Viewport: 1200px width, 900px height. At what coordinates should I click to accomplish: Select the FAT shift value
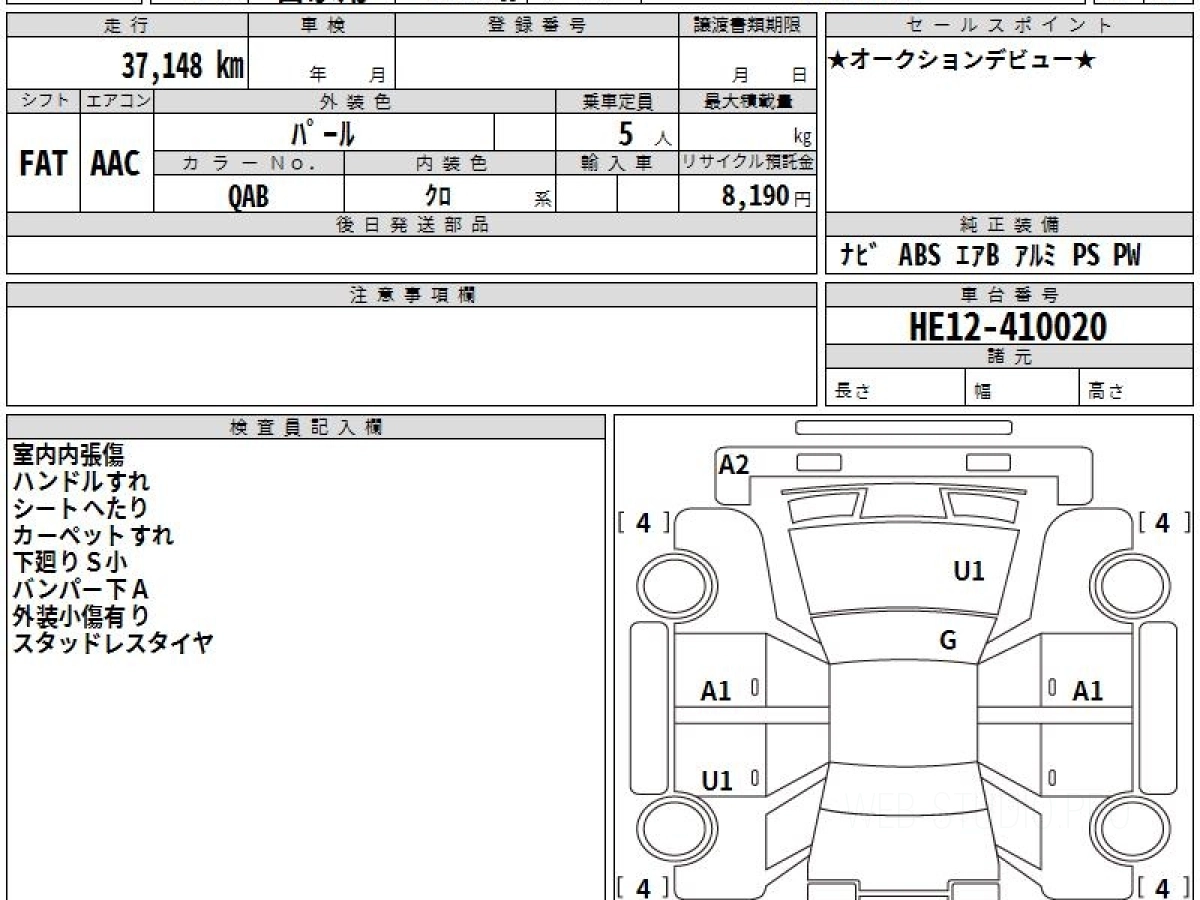(x=43, y=164)
